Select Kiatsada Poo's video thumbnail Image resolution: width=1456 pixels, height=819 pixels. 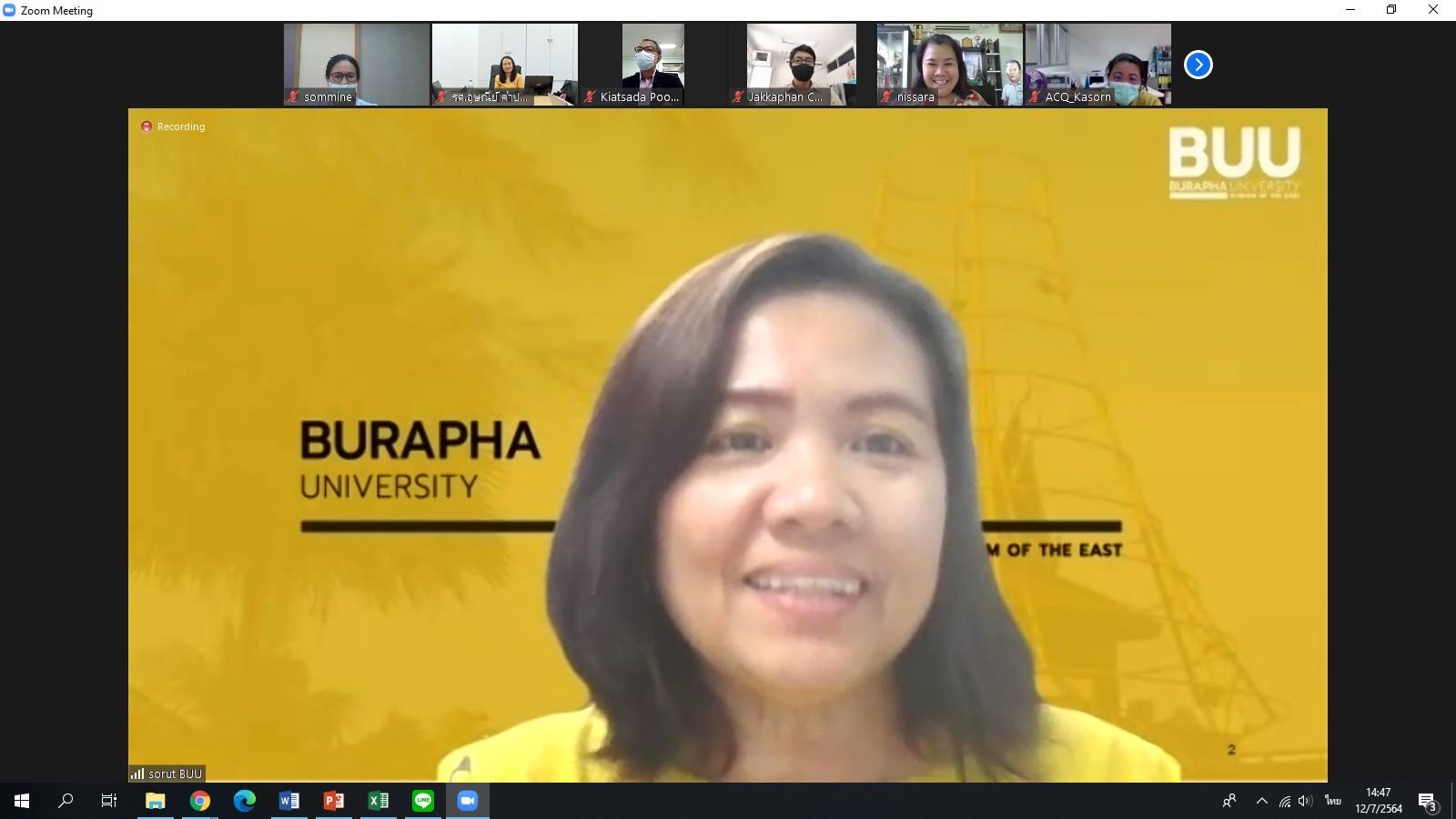point(652,64)
